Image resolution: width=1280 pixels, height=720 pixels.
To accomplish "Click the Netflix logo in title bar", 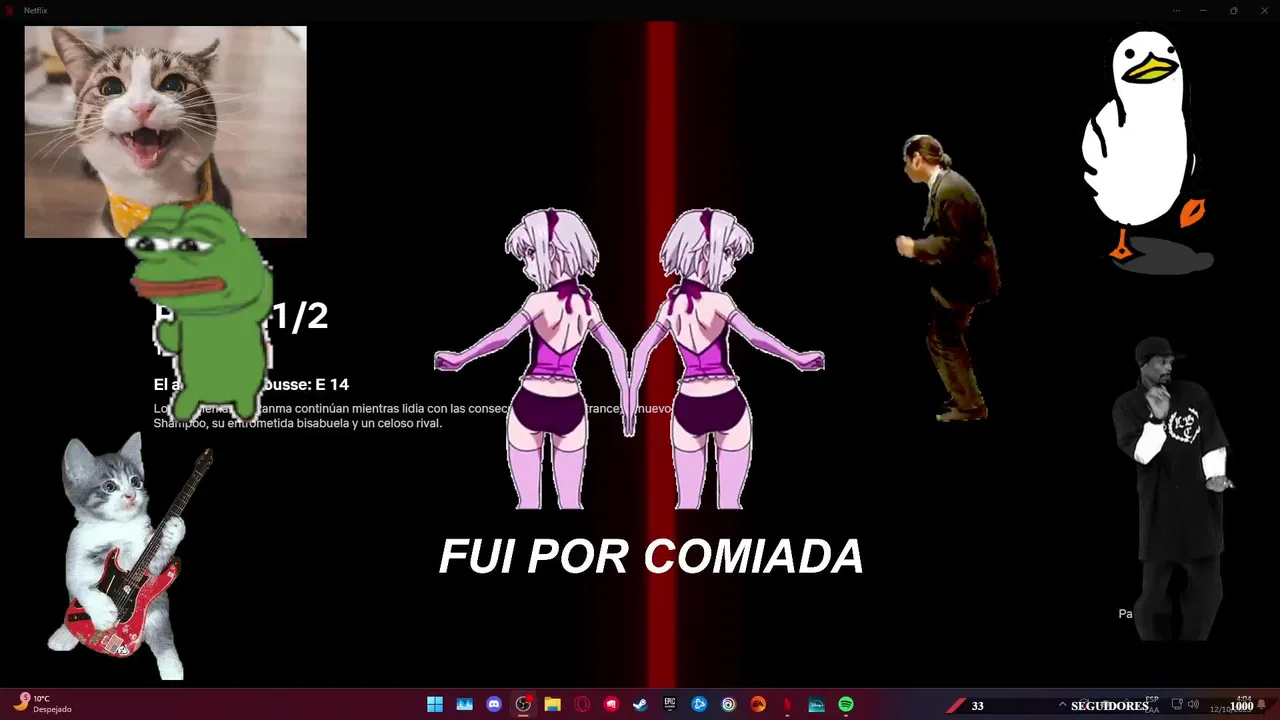I will pos(10,10).
